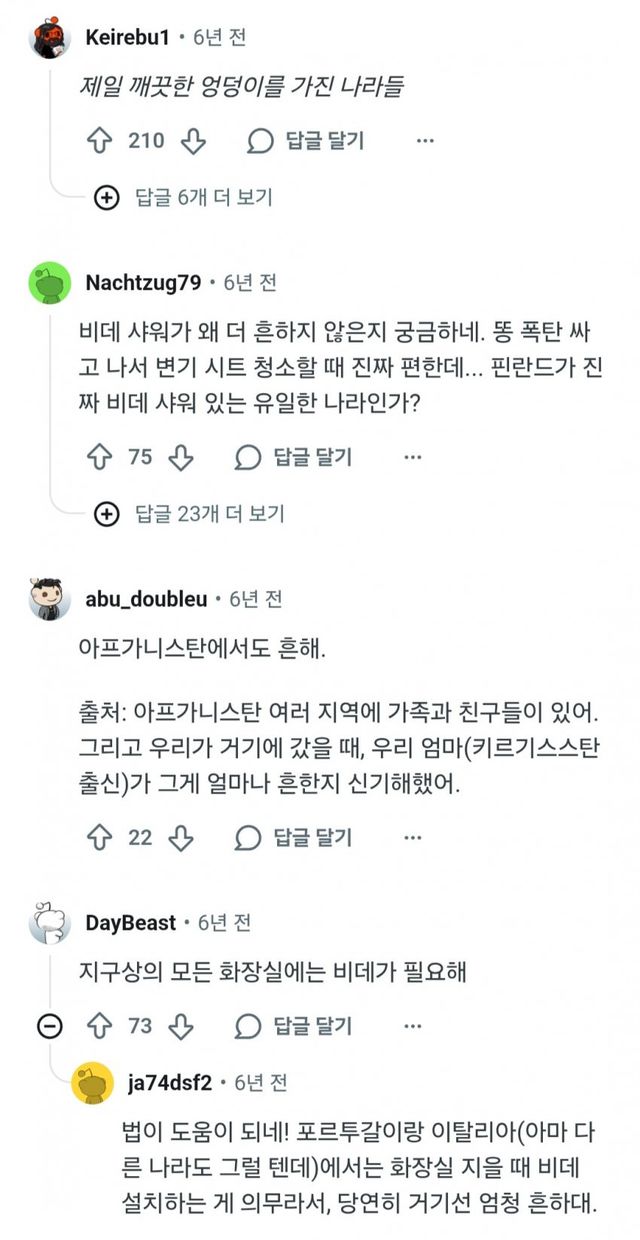Downvote DayBeast's comment
Image resolution: width=640 pixels, height=1240 pixels.
pos(180,1025)
